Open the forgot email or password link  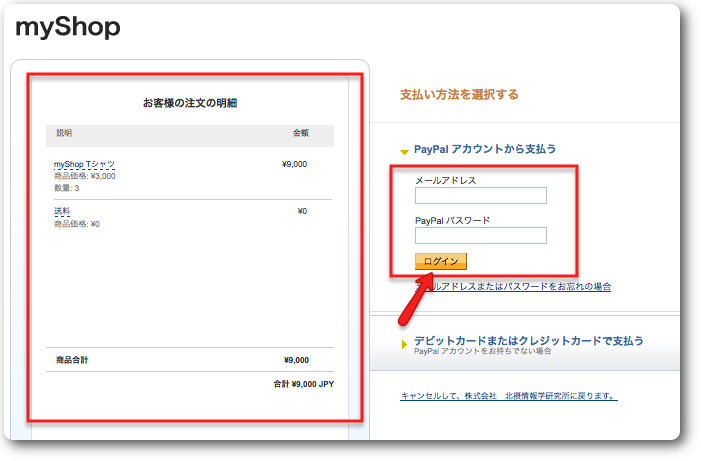point(514,287)
